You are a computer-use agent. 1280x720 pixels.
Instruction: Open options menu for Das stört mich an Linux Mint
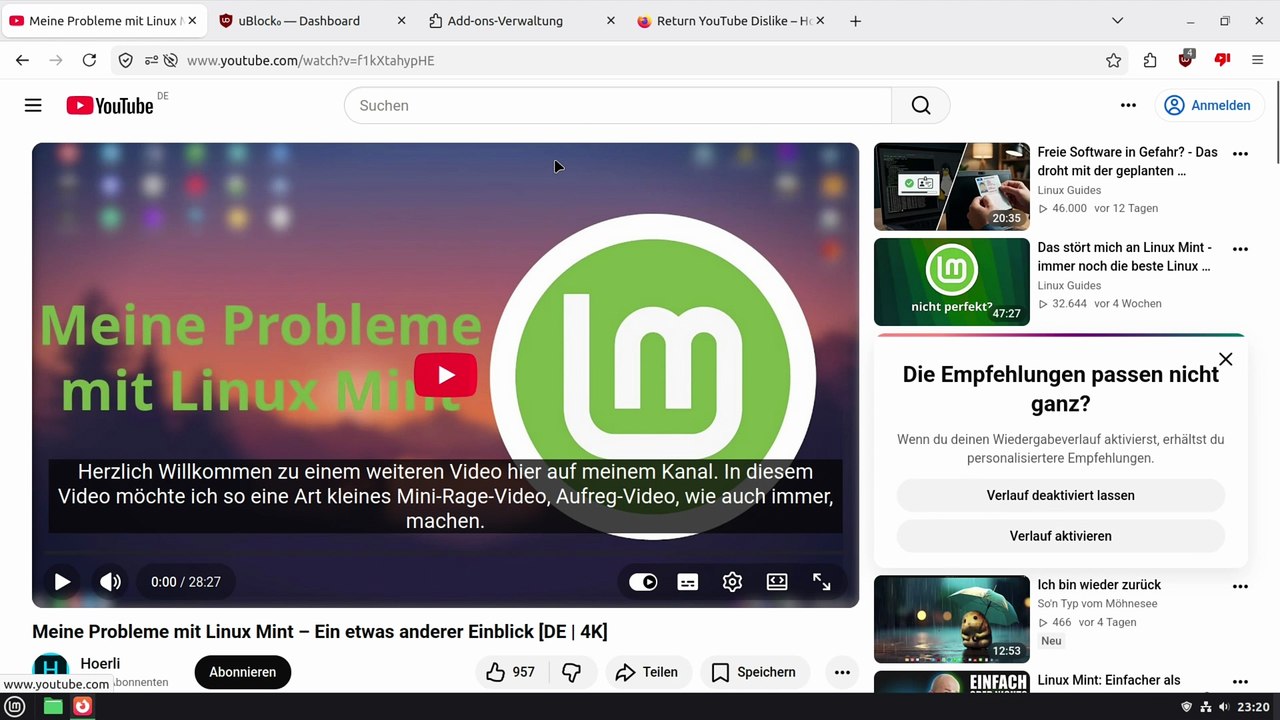coord(1240,249)
